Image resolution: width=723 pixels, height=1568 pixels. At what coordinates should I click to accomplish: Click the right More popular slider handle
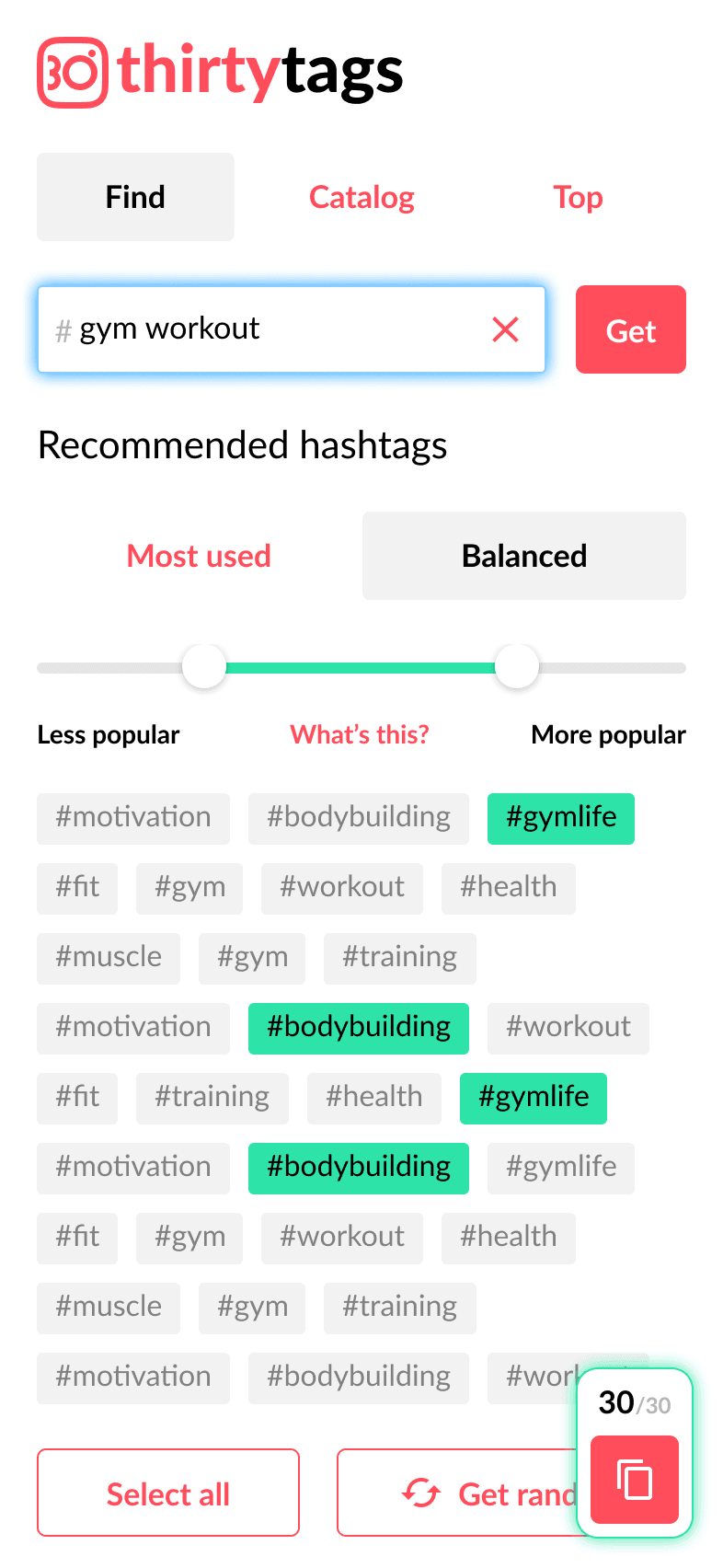click(x=516, y=666)
